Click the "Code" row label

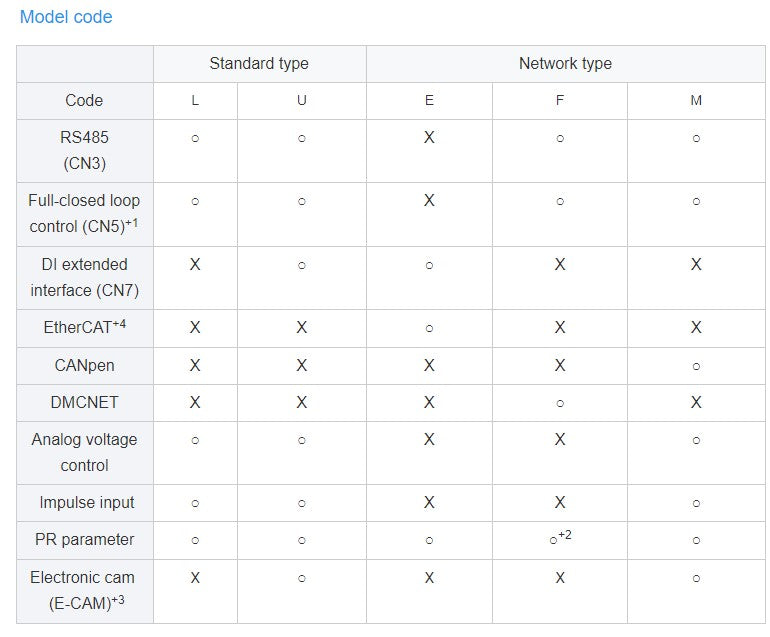pos(84,101)
